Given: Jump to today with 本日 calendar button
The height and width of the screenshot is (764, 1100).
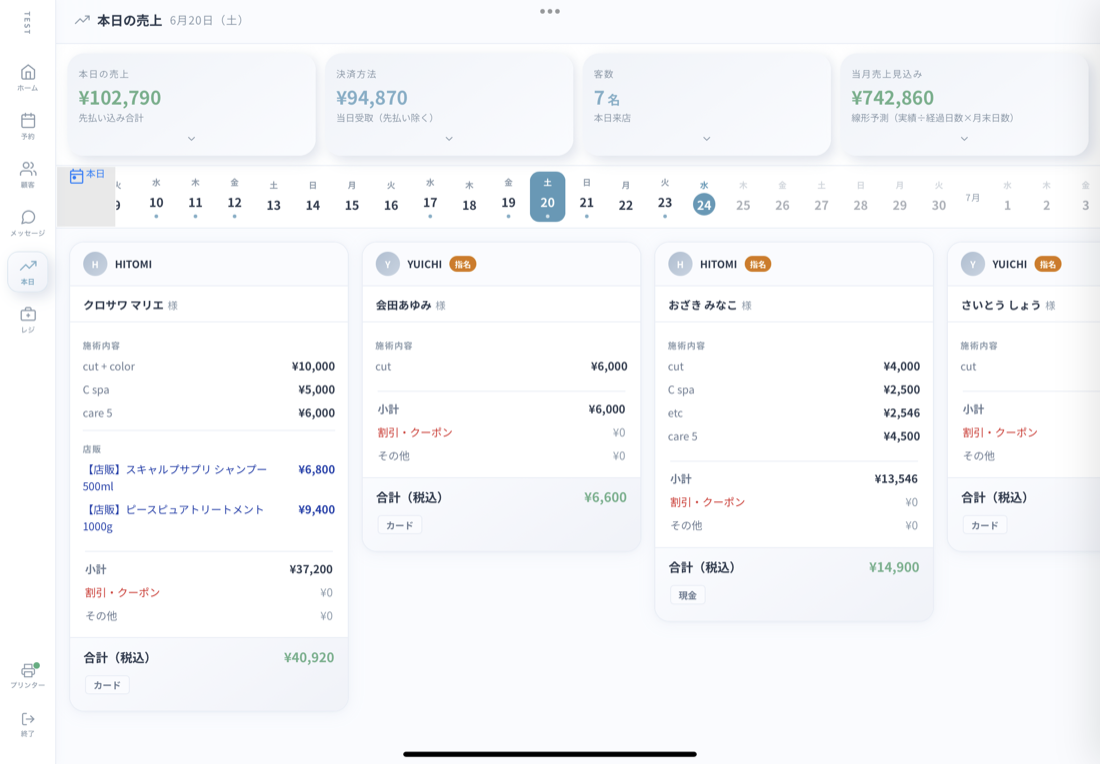Looking at the screenshot, I should 87,175.
